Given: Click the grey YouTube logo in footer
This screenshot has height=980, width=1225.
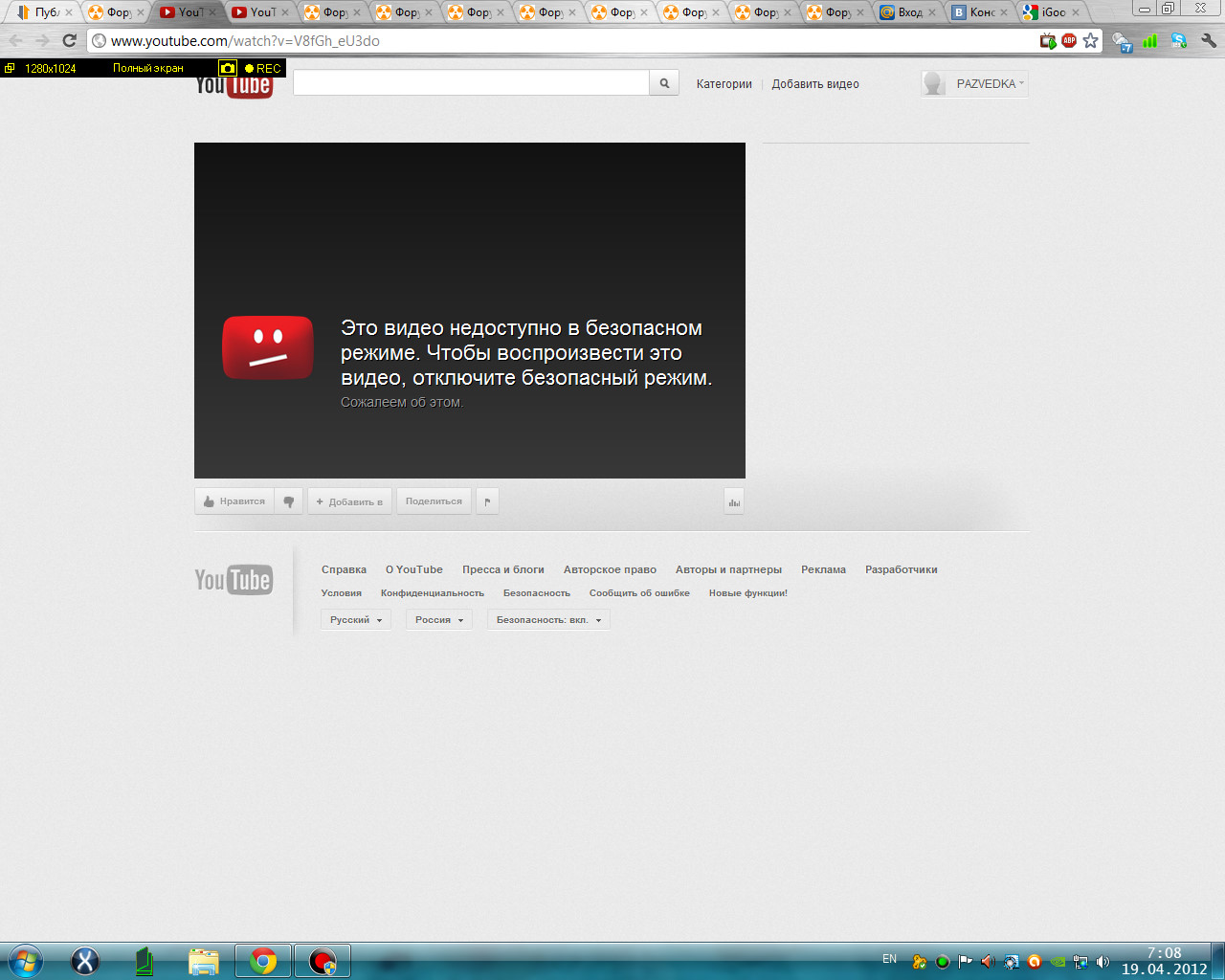Looking at the screenshot, I should [234, 580].
